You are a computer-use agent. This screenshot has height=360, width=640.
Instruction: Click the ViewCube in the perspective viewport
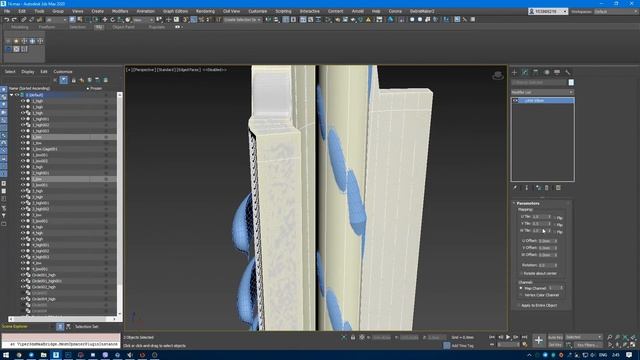coord(498,75)
